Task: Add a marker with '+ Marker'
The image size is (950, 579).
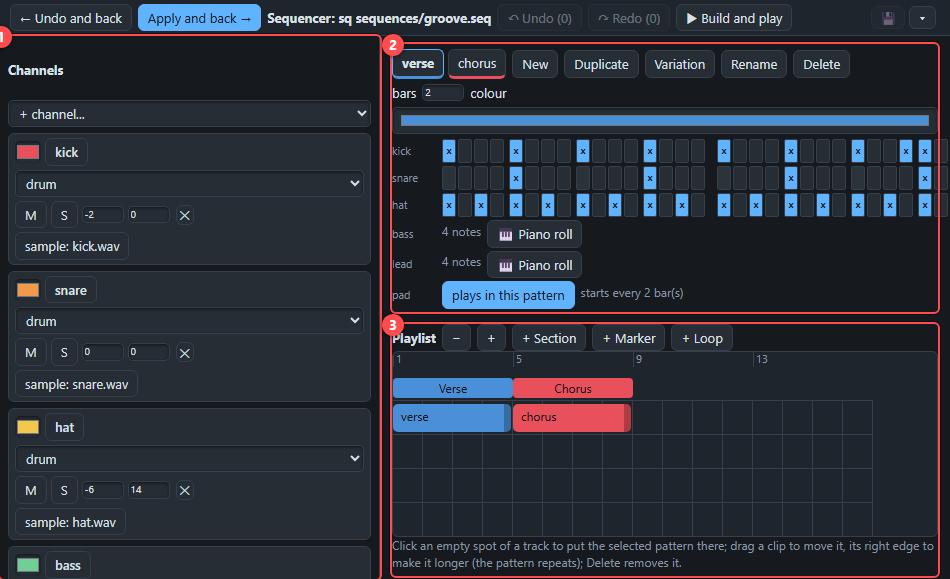Action: 629,339
